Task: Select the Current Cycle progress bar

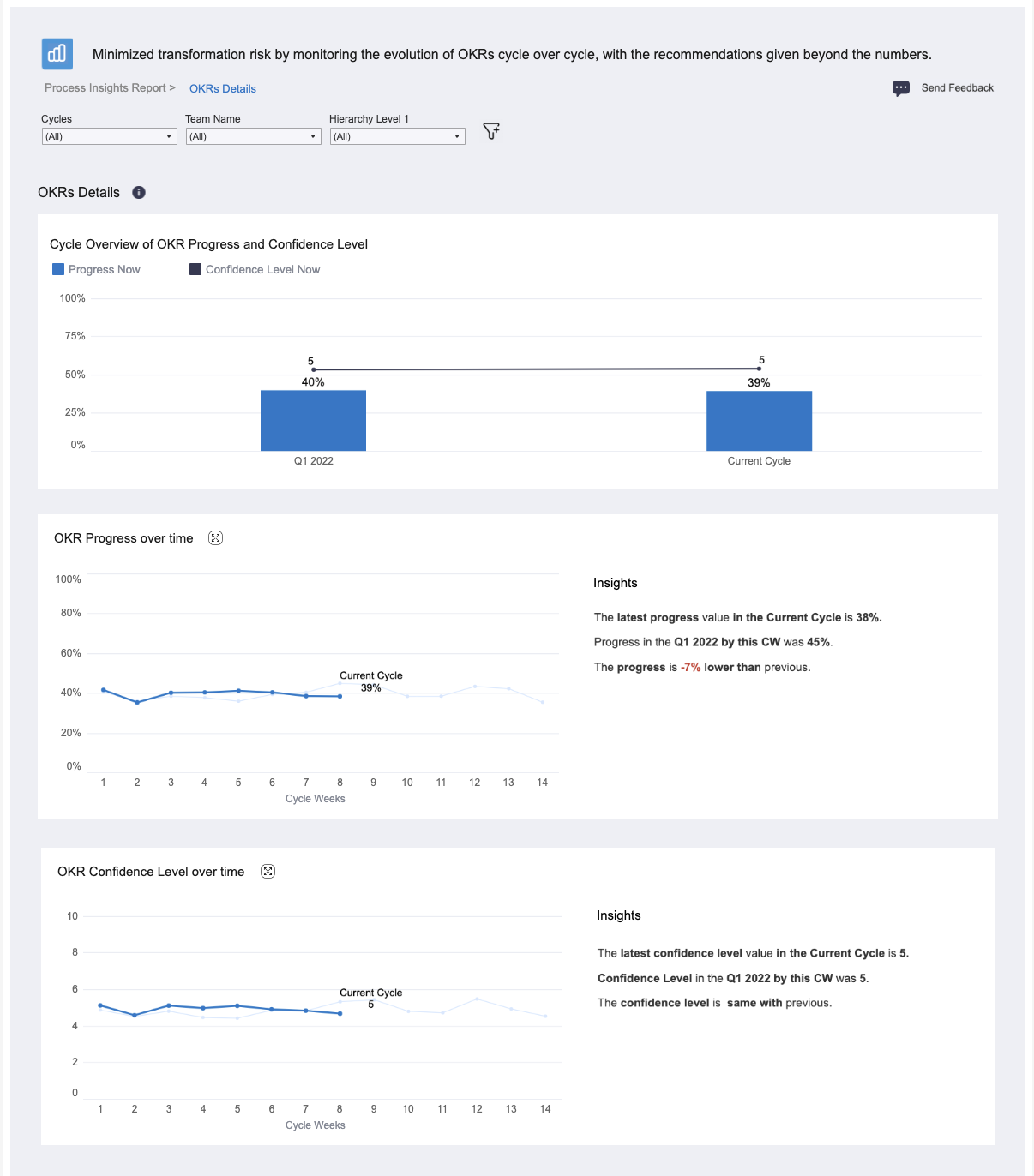Action: pyautogui.click(x=759, y=421)
